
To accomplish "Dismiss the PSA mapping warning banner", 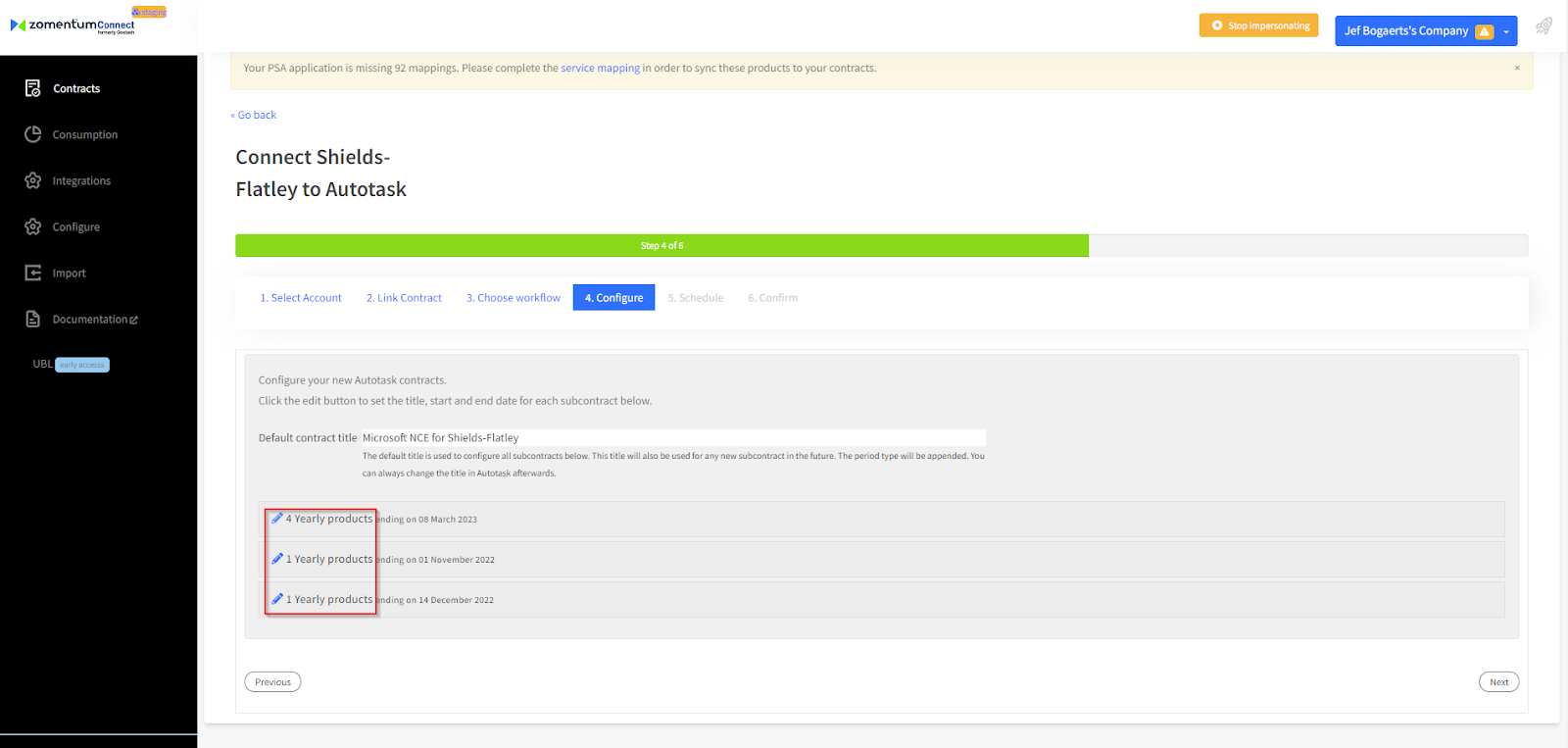I will [1517, 68].
